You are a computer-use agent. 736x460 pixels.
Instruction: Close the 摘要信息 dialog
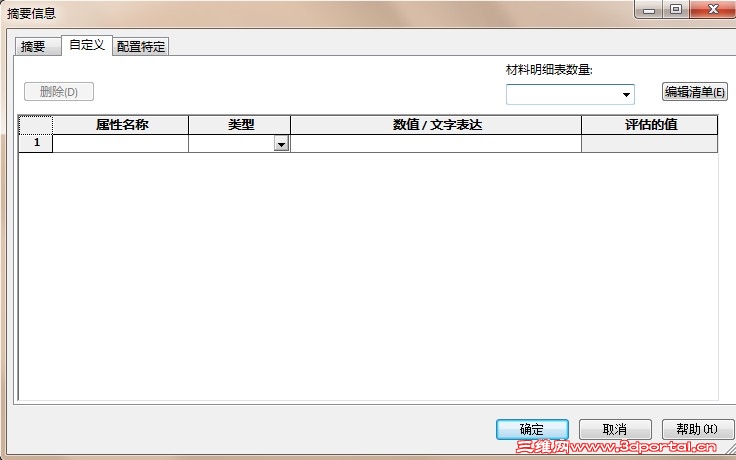tap(713, 9)
